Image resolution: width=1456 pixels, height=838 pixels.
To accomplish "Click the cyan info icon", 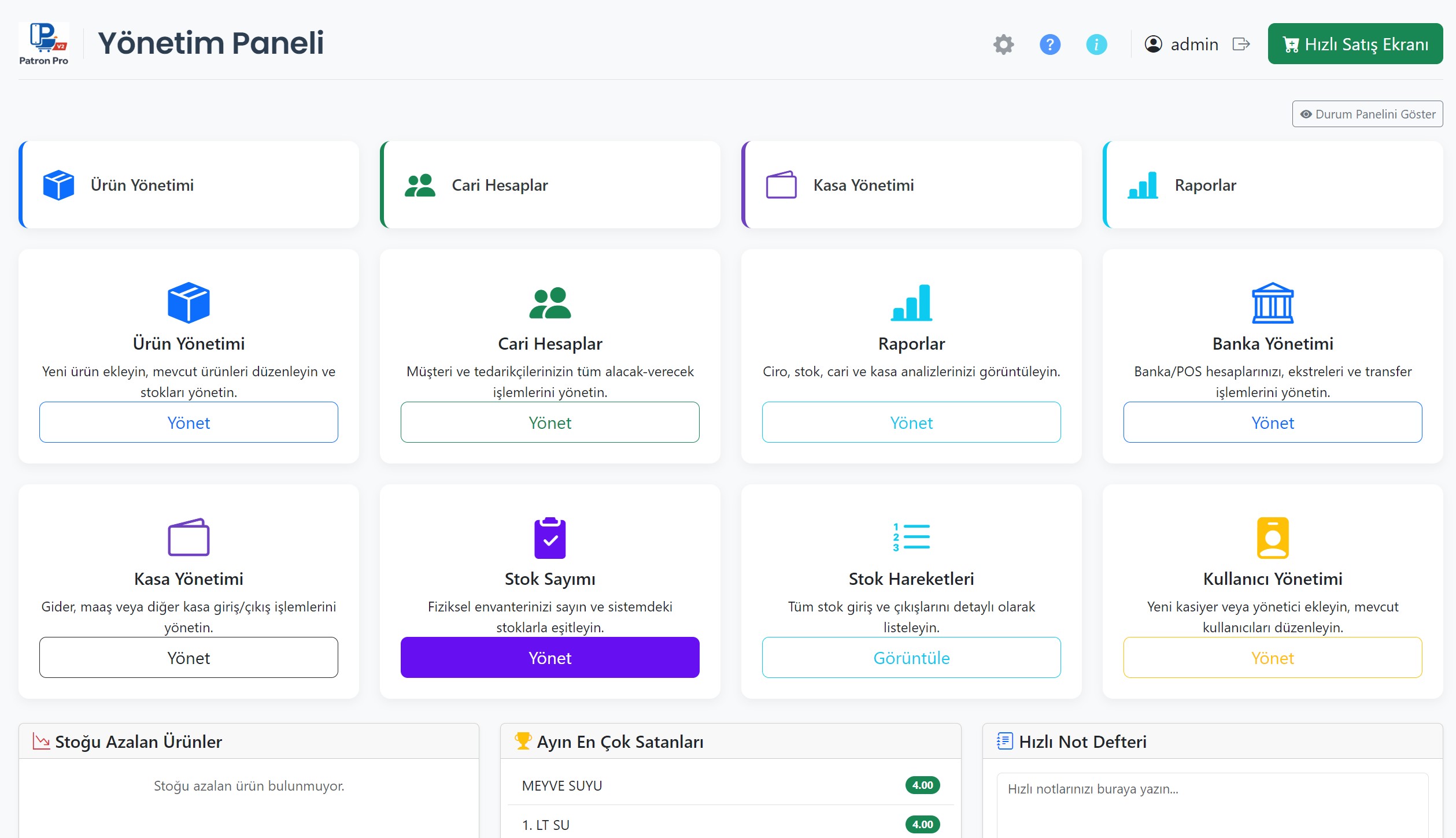I will [x=1096, y=45].
